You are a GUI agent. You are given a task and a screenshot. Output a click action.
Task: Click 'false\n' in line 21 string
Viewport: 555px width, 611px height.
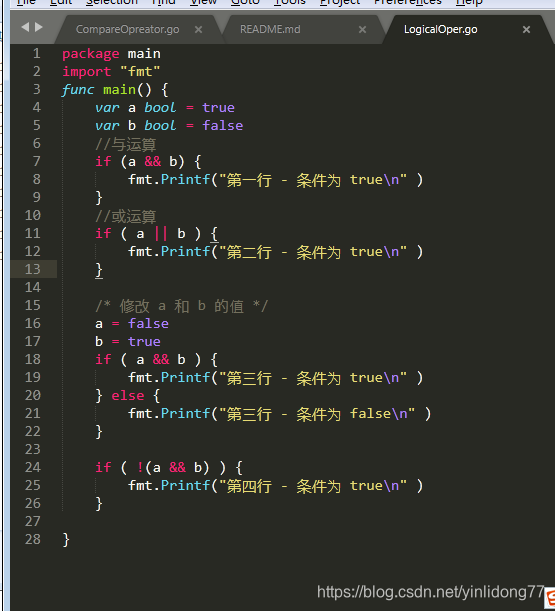point(378,413)
